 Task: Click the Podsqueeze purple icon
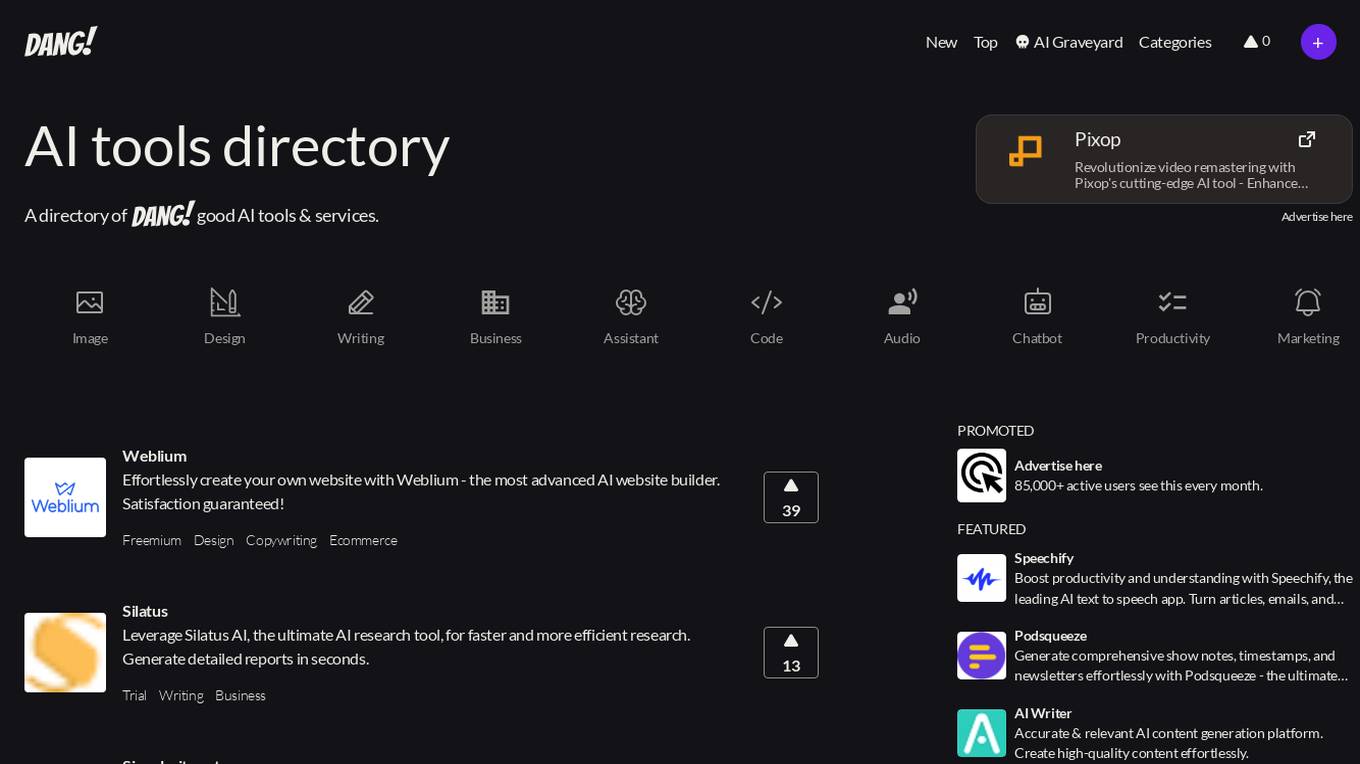coord(981,655)
